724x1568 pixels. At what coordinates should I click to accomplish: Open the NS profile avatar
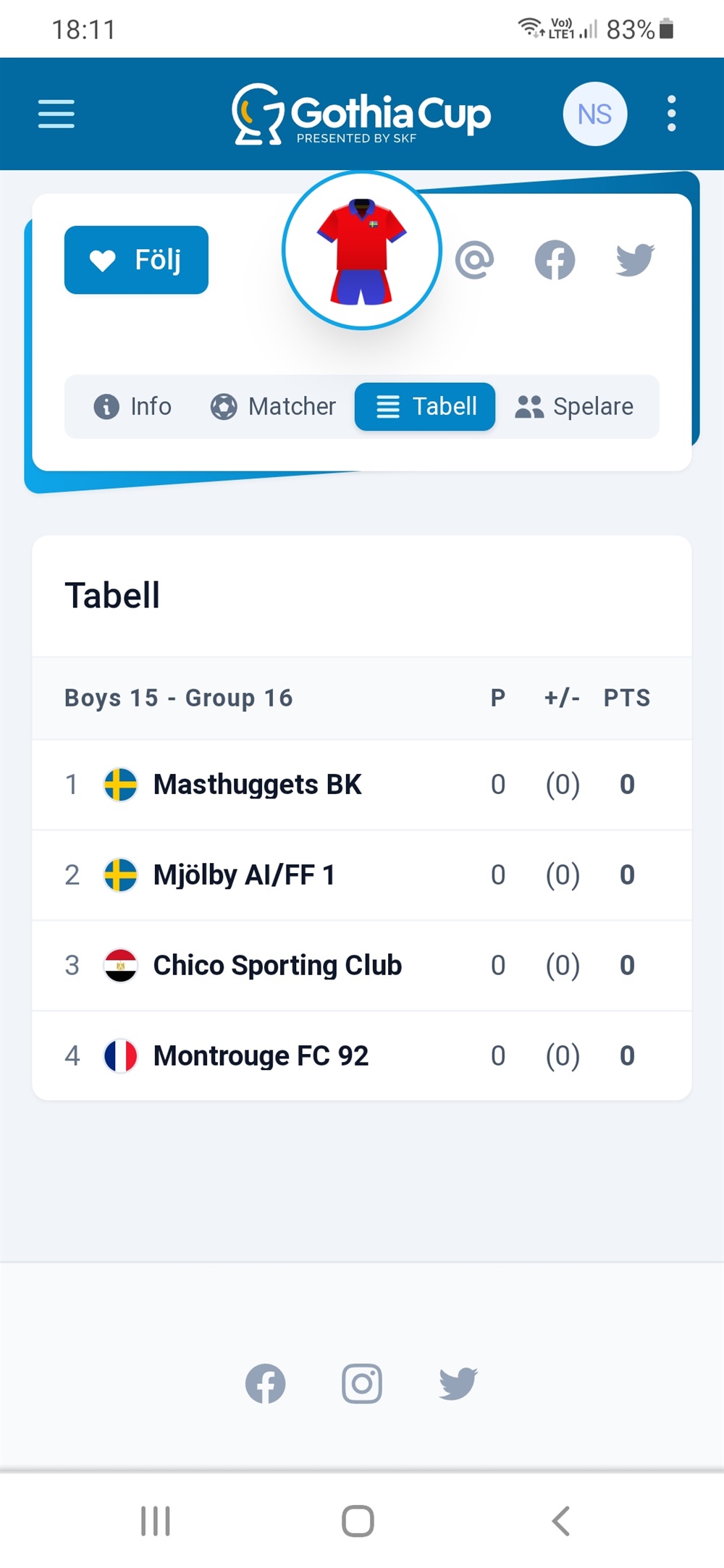(x=595, y=114)
